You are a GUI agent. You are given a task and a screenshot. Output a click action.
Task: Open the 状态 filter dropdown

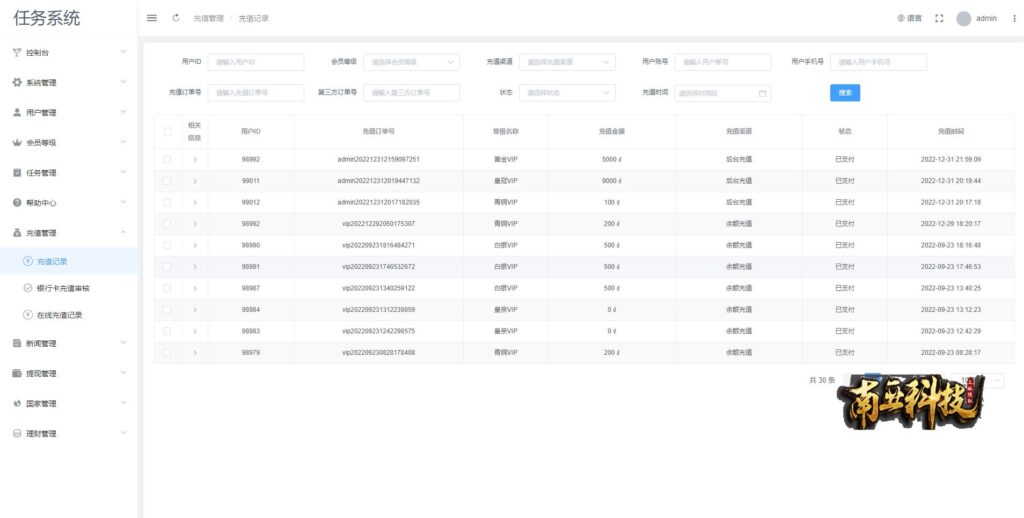point(567,93)
